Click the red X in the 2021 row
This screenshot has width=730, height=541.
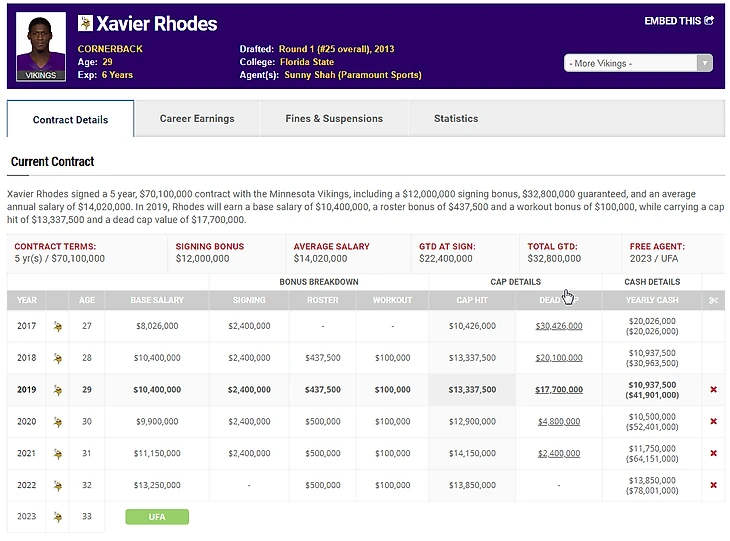pos(713,454)
